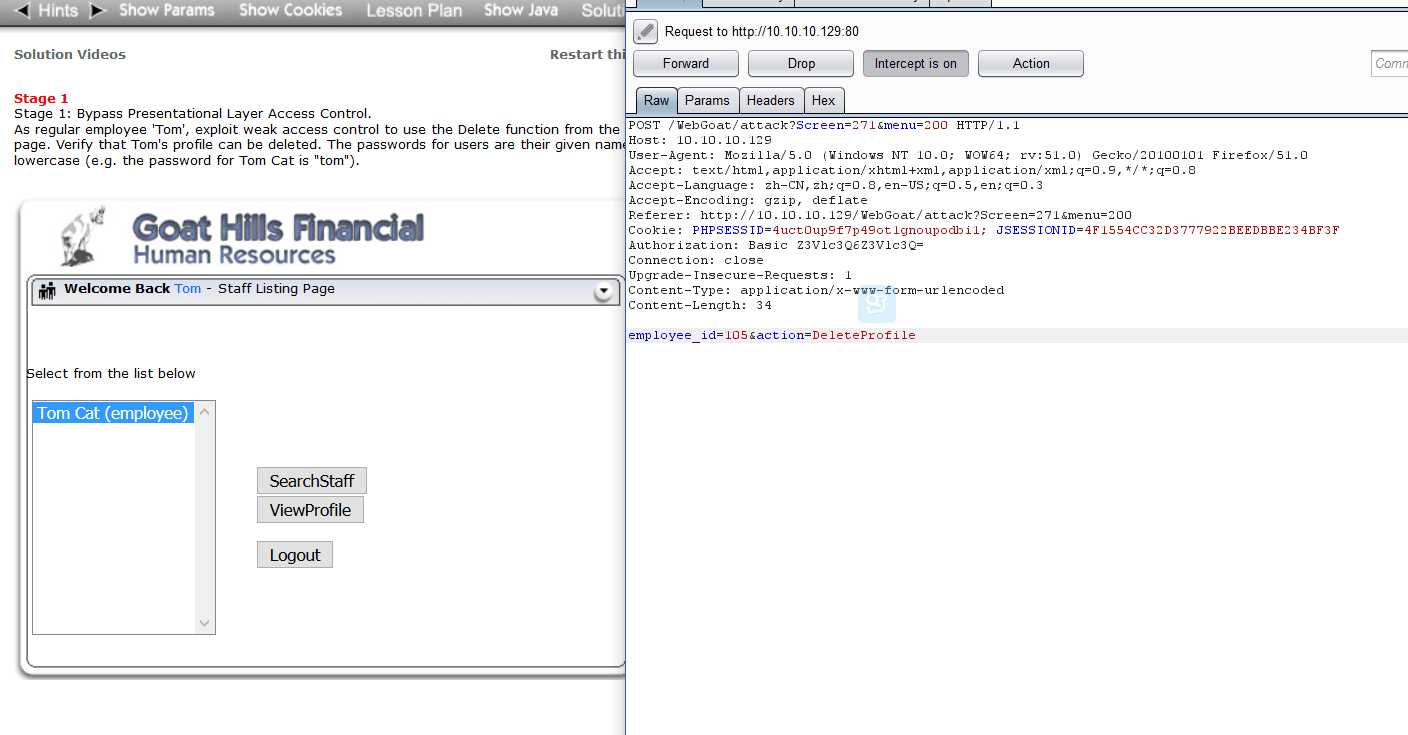1408x735 pixels.
Task: Click the Accept-Encoding: gzip, deflate line
Action: pos(748,201)
